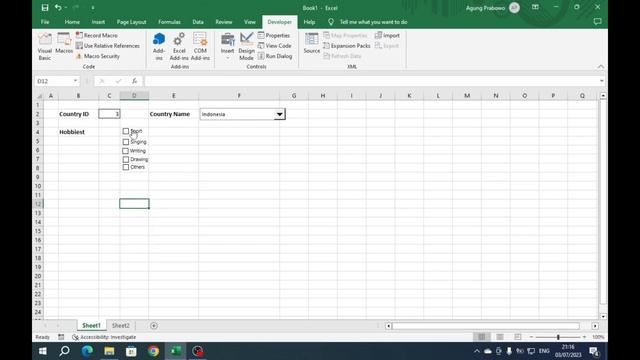Image resolution: width=640 pixels, height=360 pixels.
Task: Add a new sheet
Action: pyautogui.click(x=154, y=326)
